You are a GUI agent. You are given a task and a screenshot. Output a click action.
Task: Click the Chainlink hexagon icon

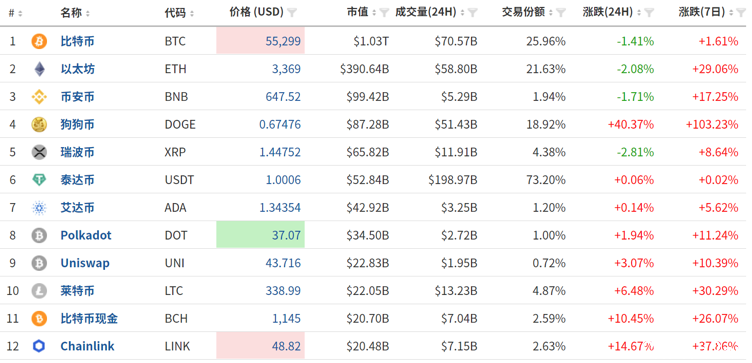tap(39, 346)
